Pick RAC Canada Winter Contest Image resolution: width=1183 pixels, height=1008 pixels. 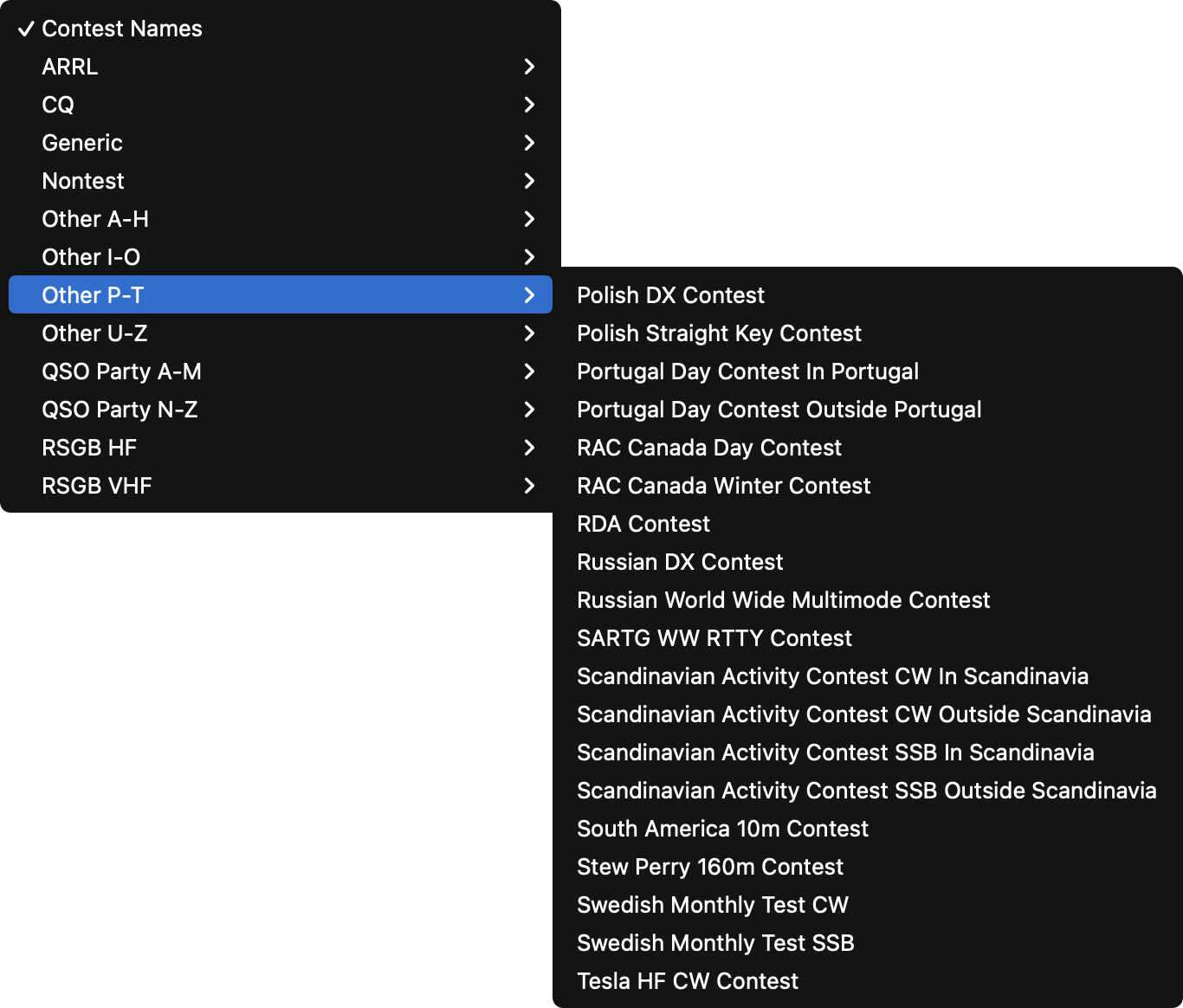point(868,486)
